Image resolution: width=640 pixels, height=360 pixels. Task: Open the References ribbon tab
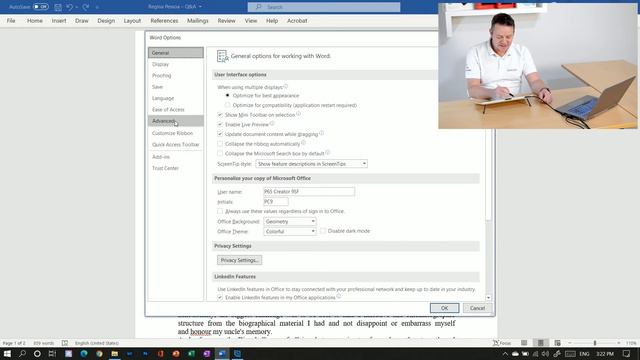[164, 20]
